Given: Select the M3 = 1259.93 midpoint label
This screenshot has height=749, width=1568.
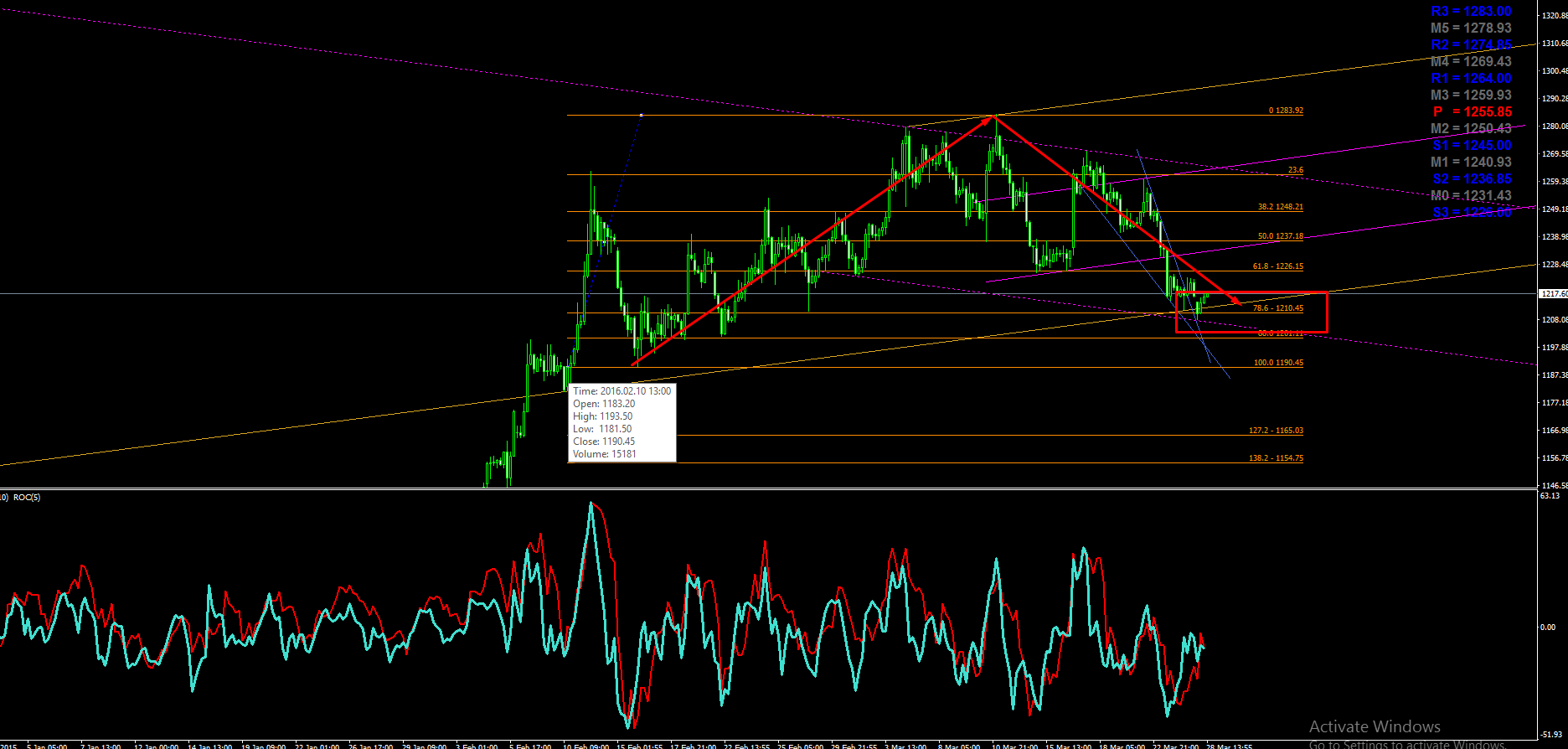Looking at the screenshot, I should point(1471,96).
